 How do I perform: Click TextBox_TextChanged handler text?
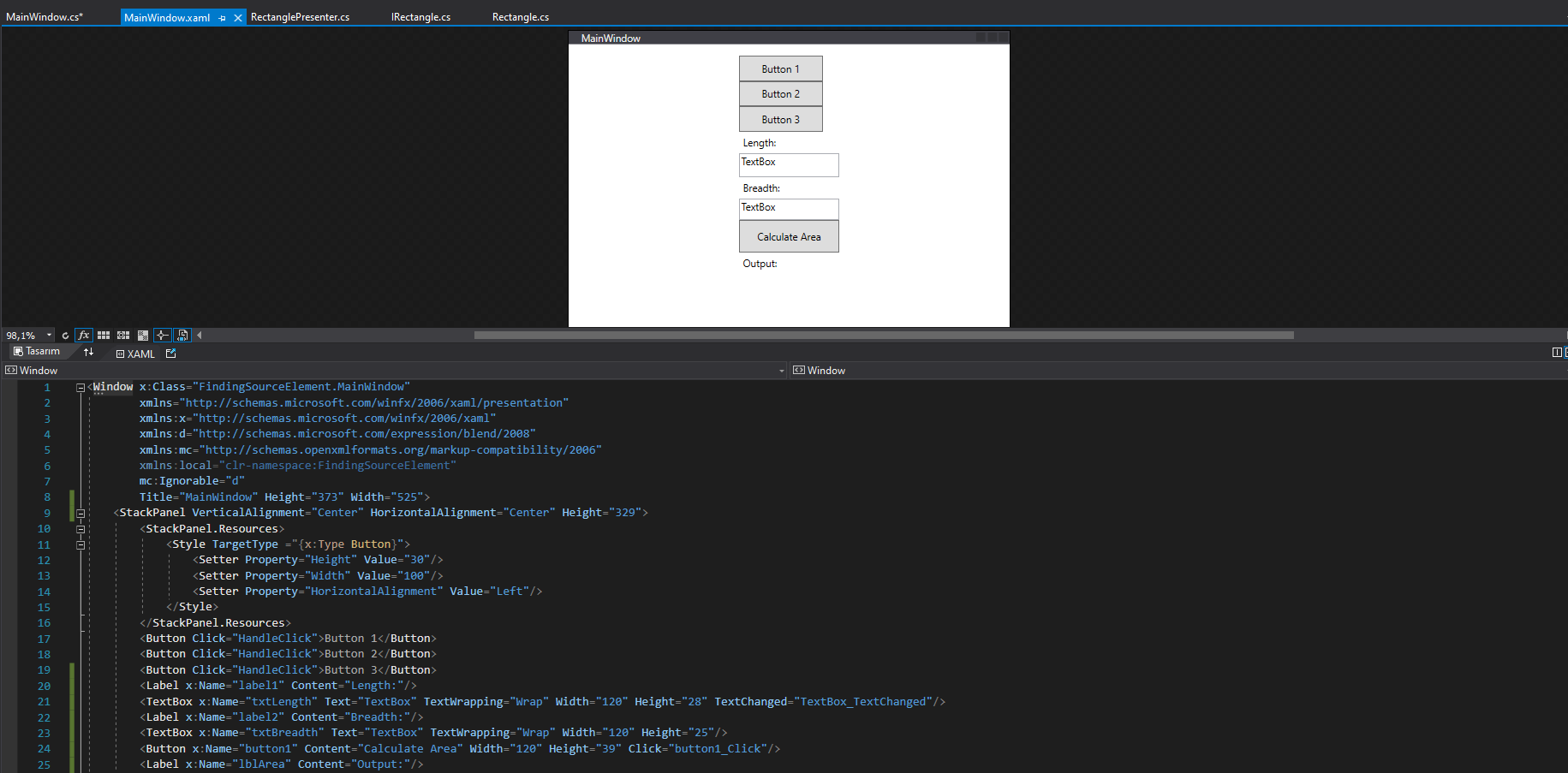click(864, 702)
